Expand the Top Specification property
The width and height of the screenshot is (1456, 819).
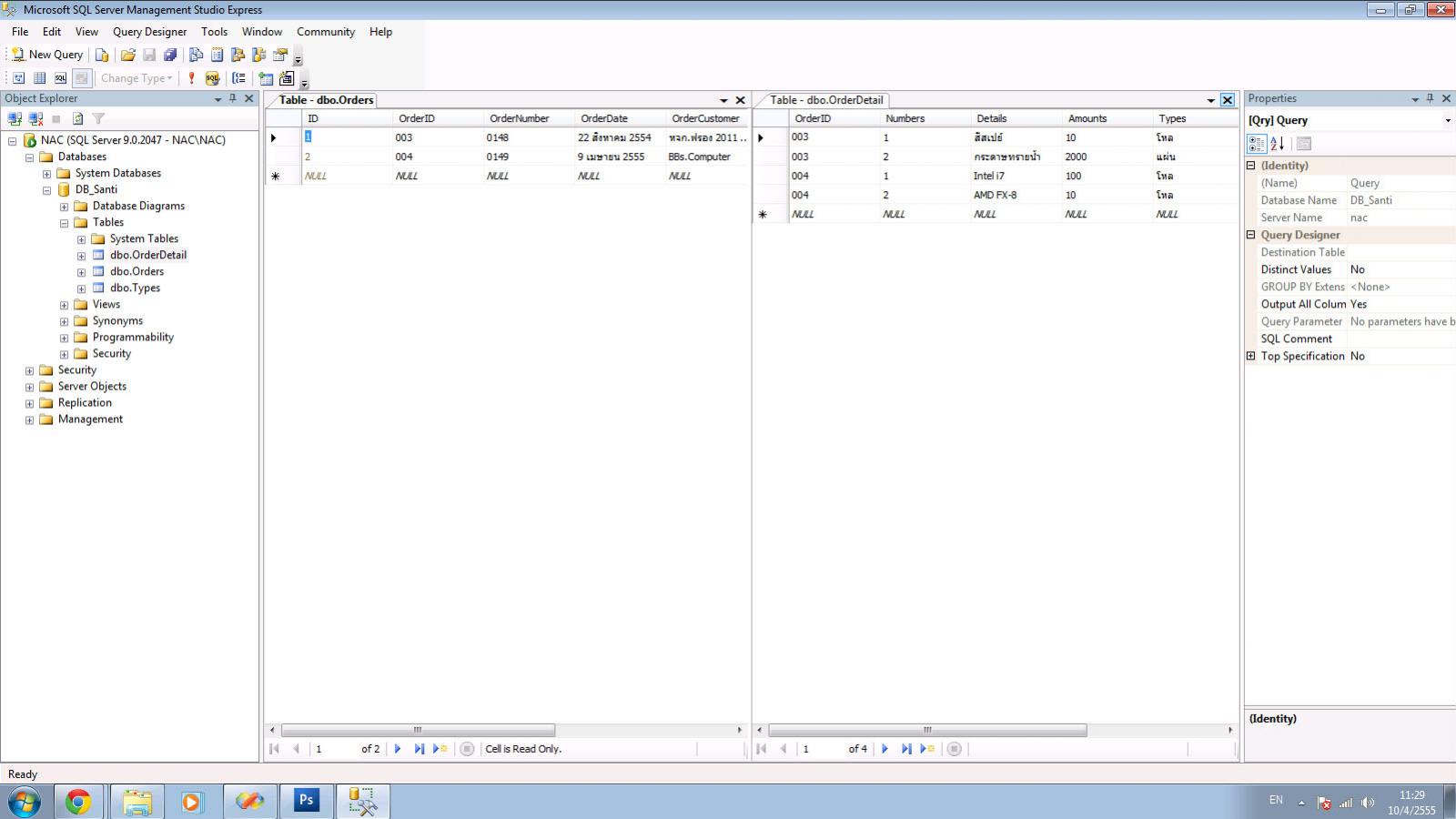tap(1250, 356)
